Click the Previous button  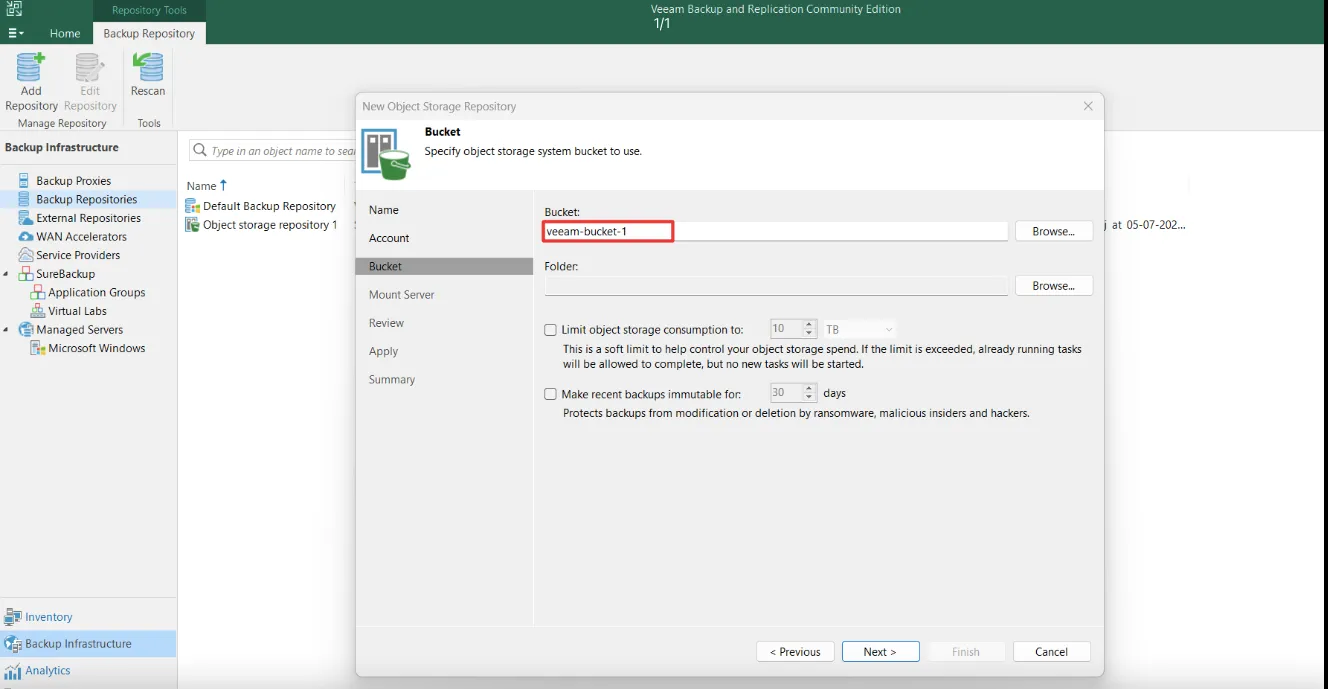click(x=795, y=652)
